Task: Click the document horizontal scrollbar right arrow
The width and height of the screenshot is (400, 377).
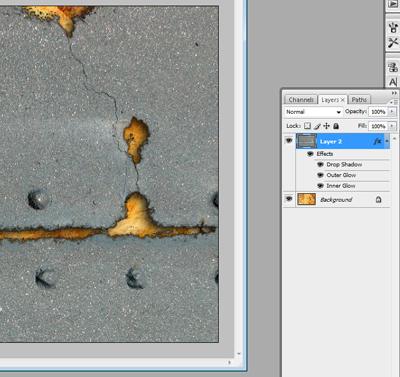Action: (229, 362)
